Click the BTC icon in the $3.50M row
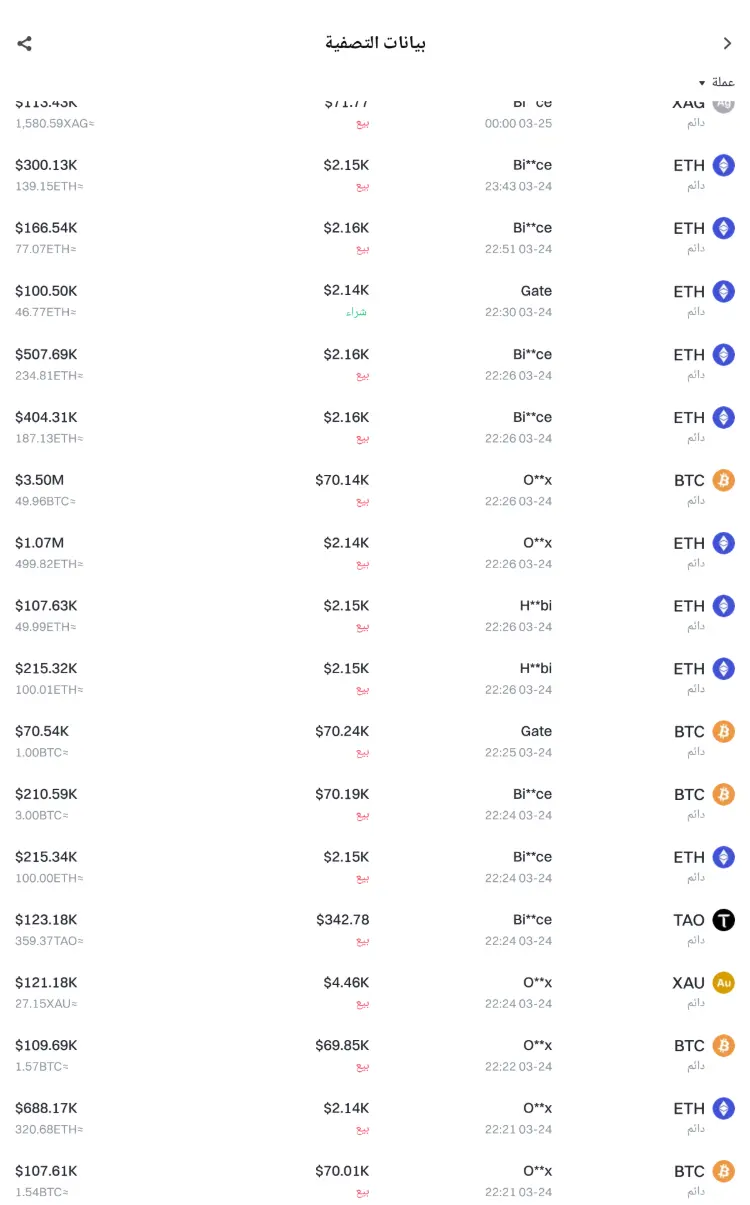Screen dimensions: 750x1205 723,481
